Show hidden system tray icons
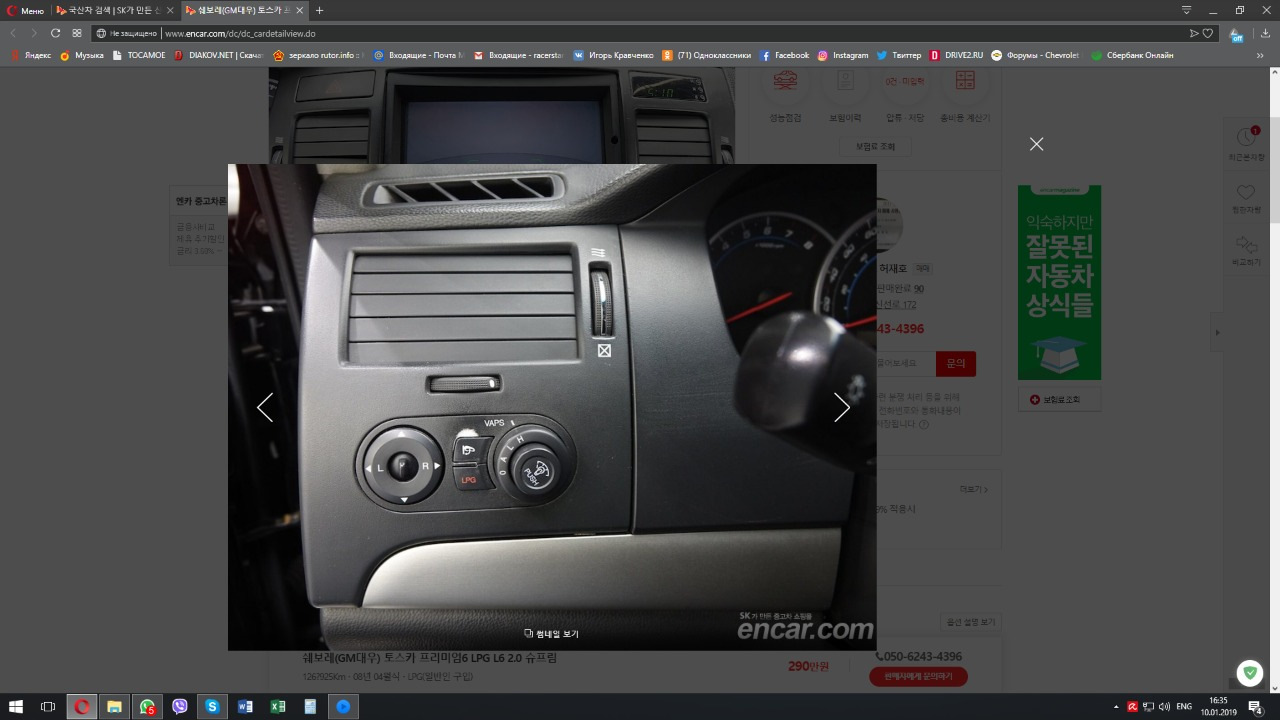Viewport: 1280px width, 720px height. [x=1118, y=706]
